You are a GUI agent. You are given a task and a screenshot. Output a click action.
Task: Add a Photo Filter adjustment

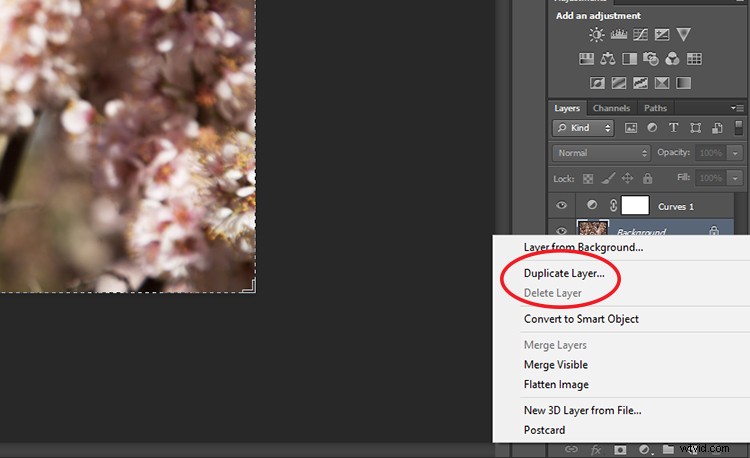651,59
